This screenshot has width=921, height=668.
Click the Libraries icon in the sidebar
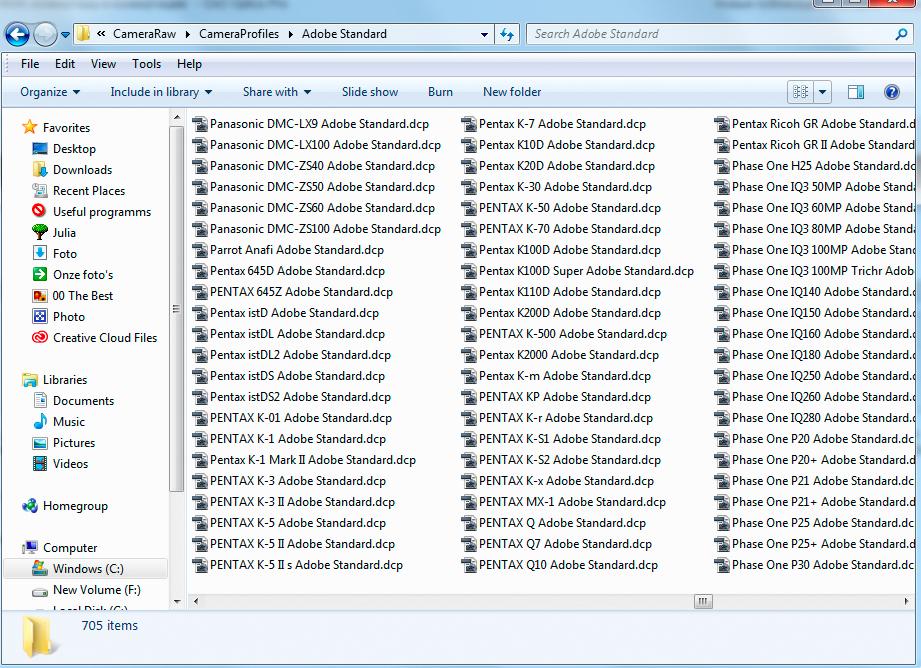coord(29,380)
